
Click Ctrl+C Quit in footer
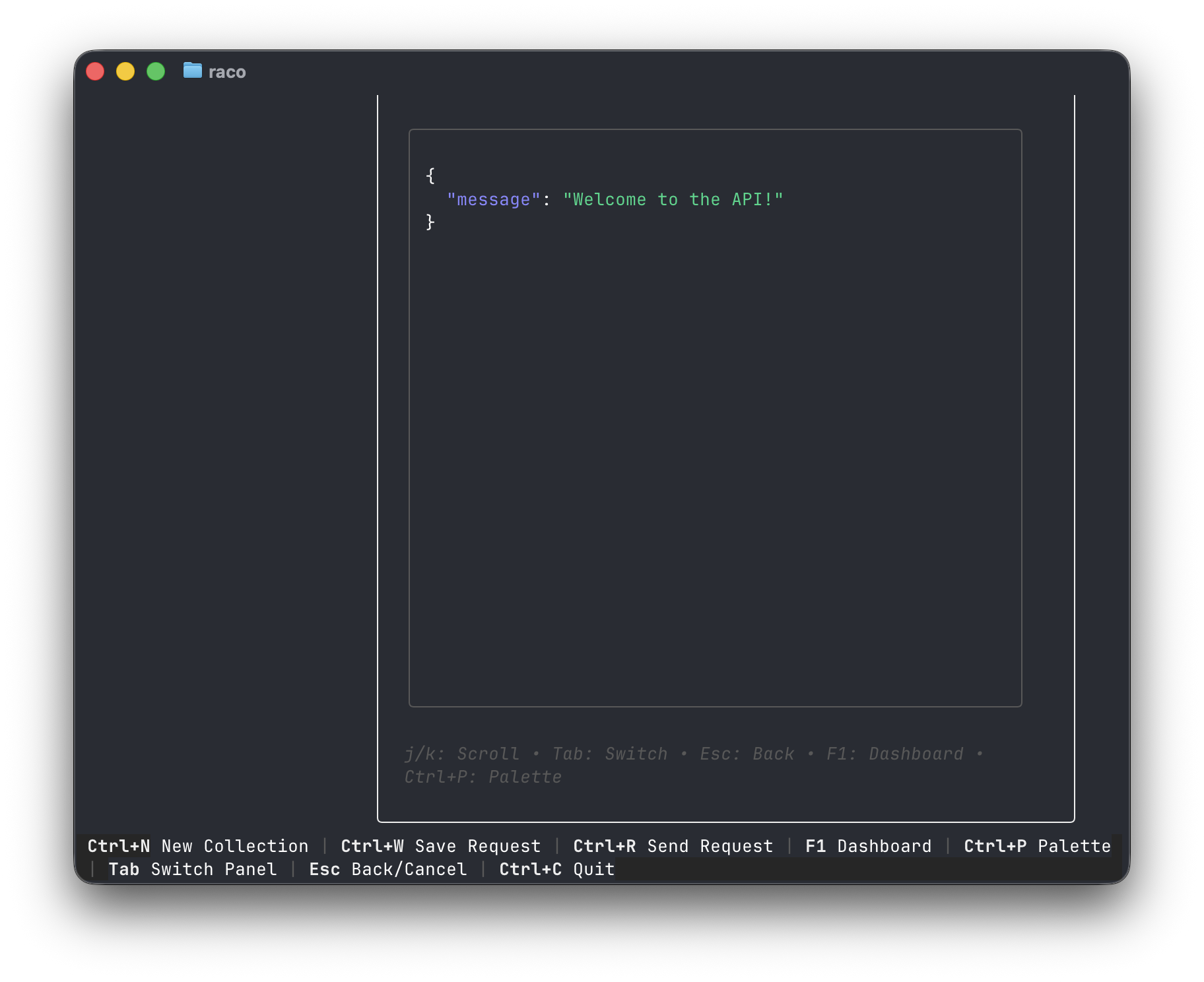pos(556,869)
